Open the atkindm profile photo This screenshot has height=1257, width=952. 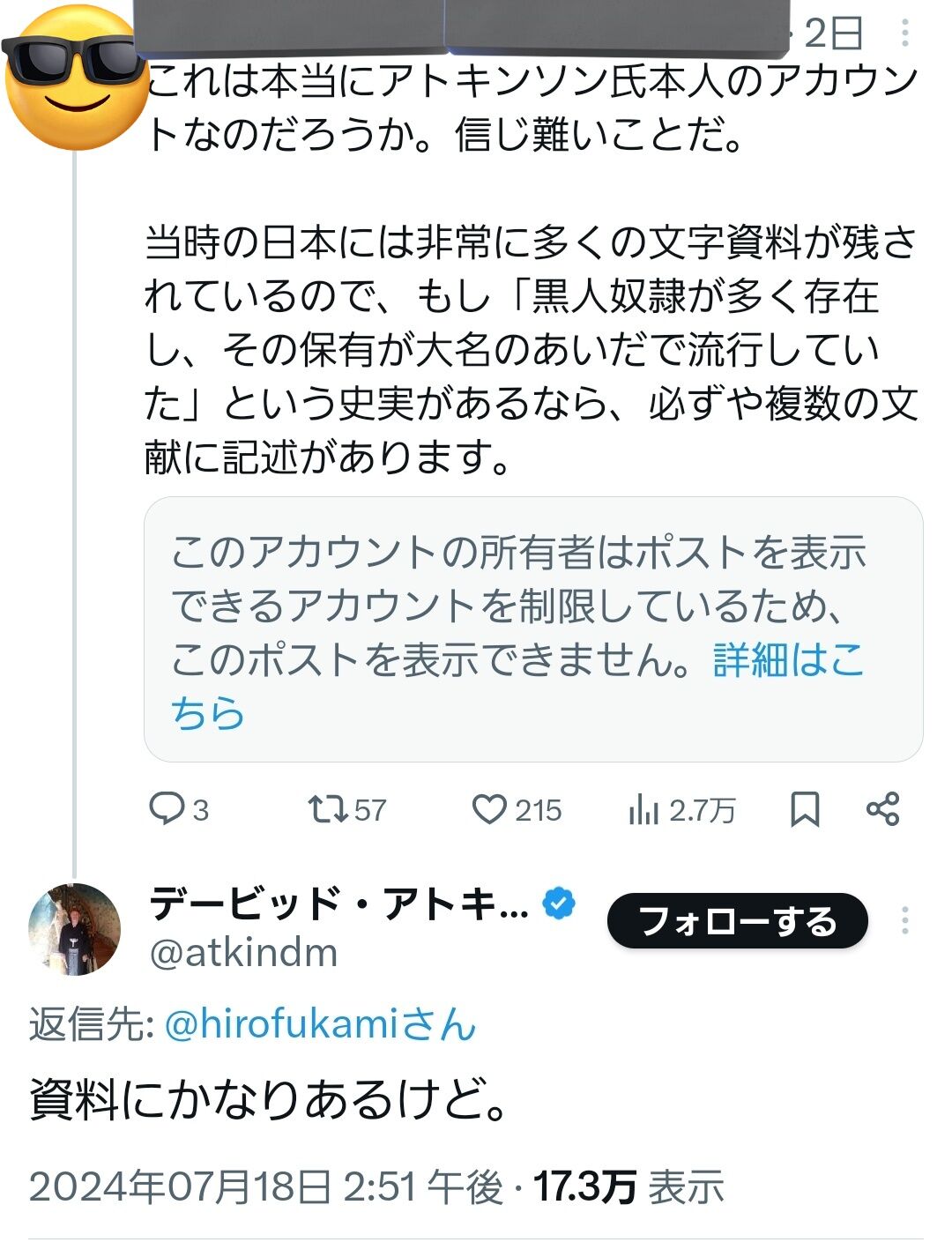point(74,929)
